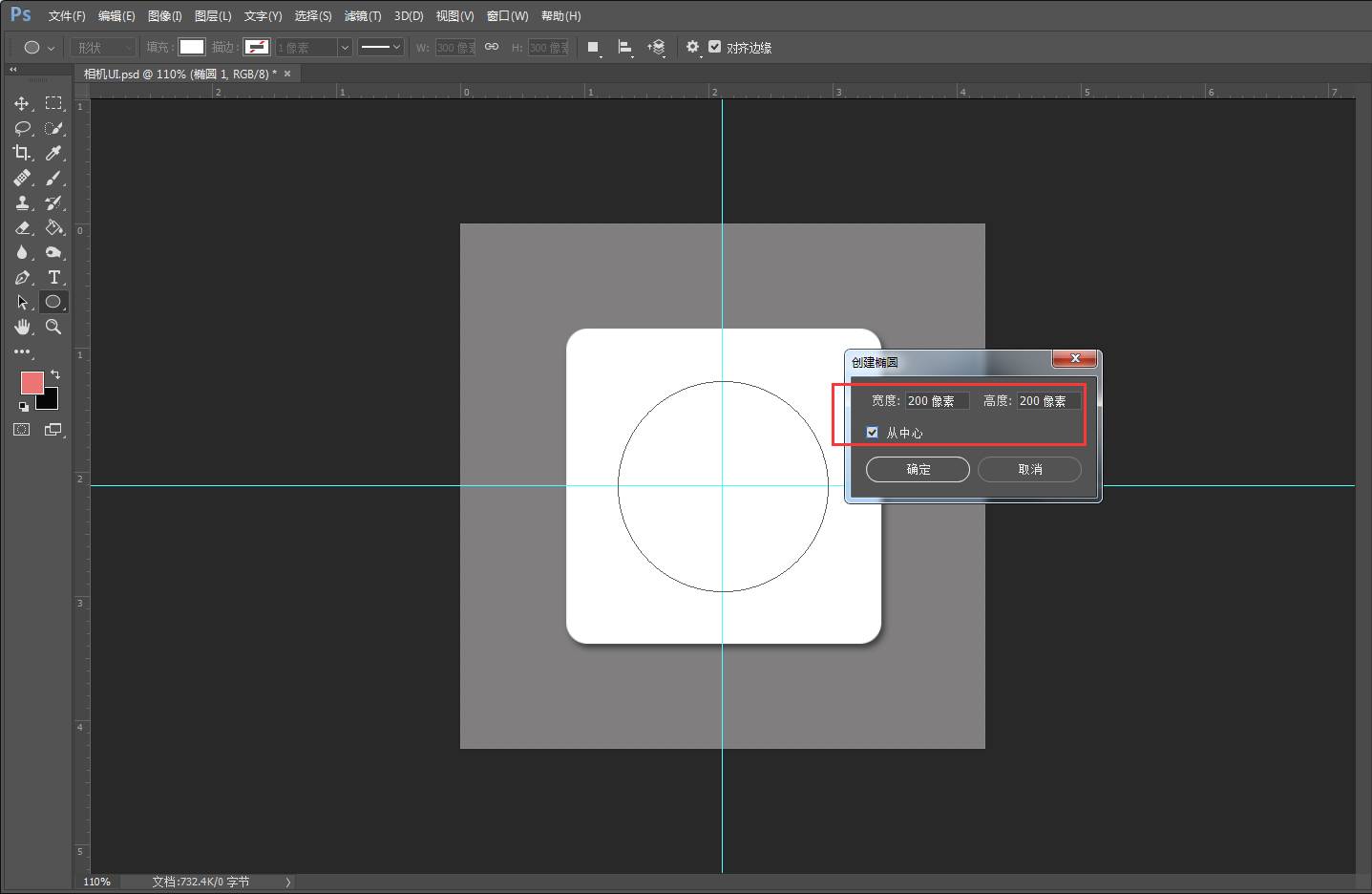Select the Rectangular Marquee tool
Viewport: 1372px width, 894px height.
point(53,103)
